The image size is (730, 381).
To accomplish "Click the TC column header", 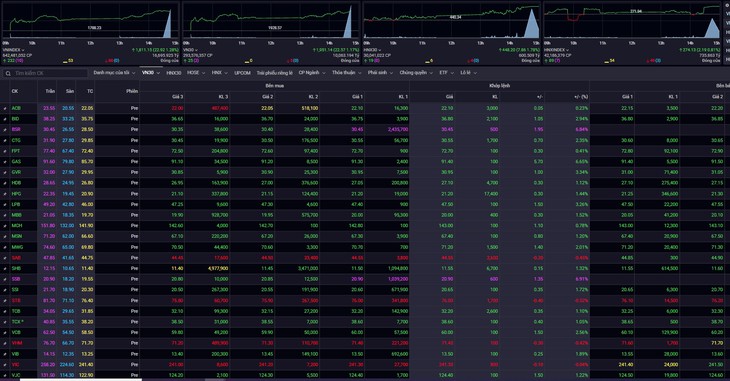I will 89,91.
